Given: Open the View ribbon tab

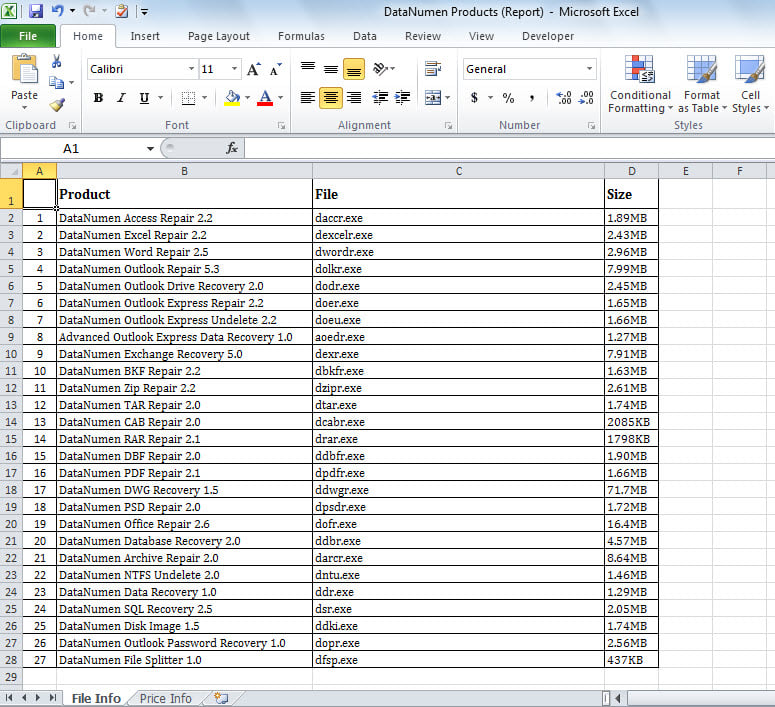Looking at the screenshot, I should coord(481,36).
